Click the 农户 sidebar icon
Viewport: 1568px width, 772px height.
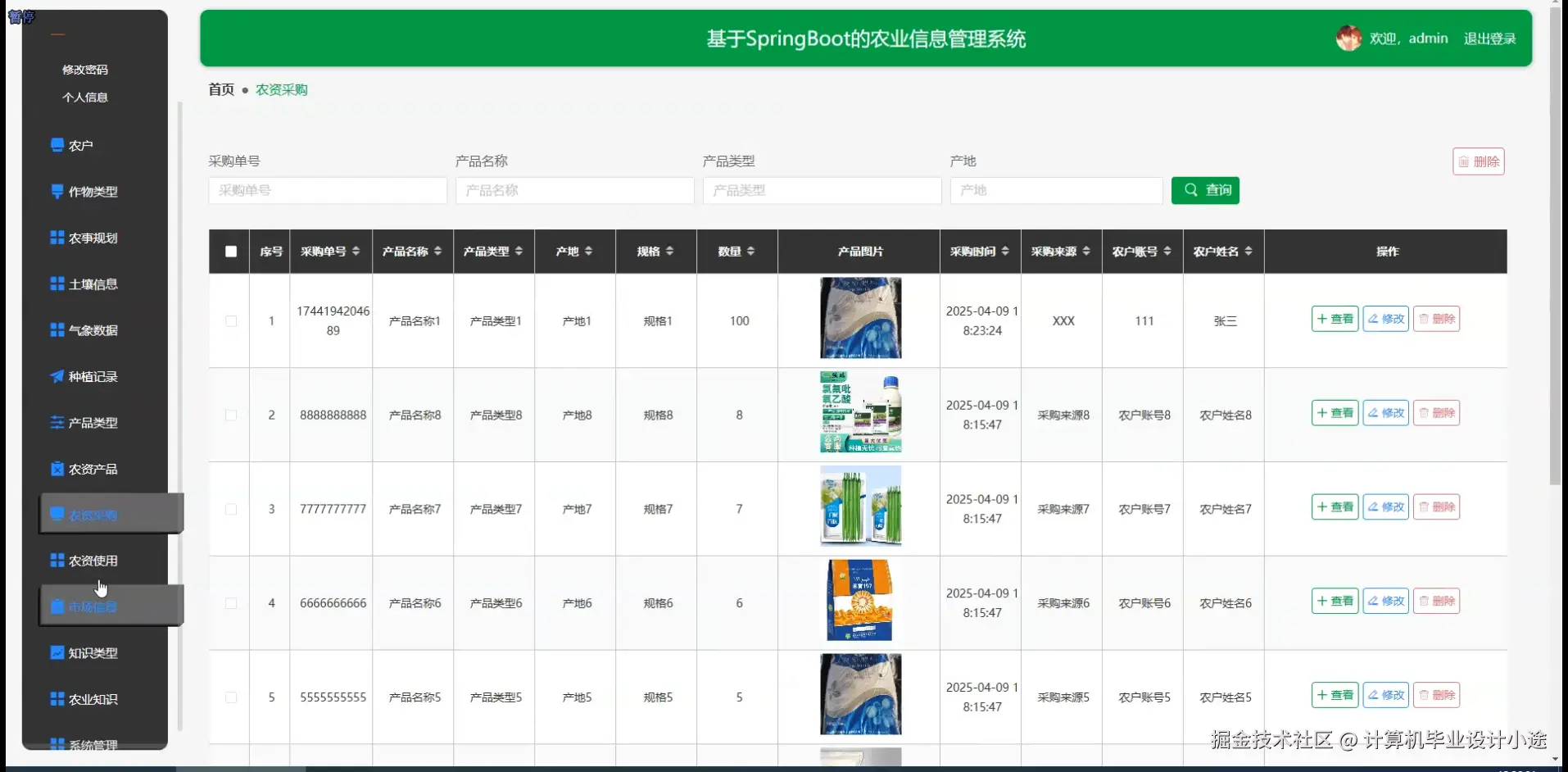57,145
